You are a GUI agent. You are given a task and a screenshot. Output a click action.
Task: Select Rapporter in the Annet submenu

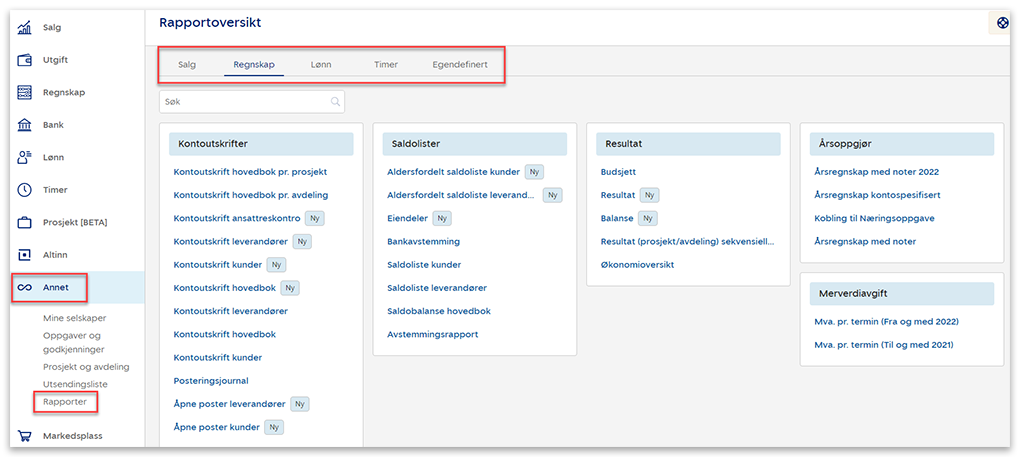(65, 402)
